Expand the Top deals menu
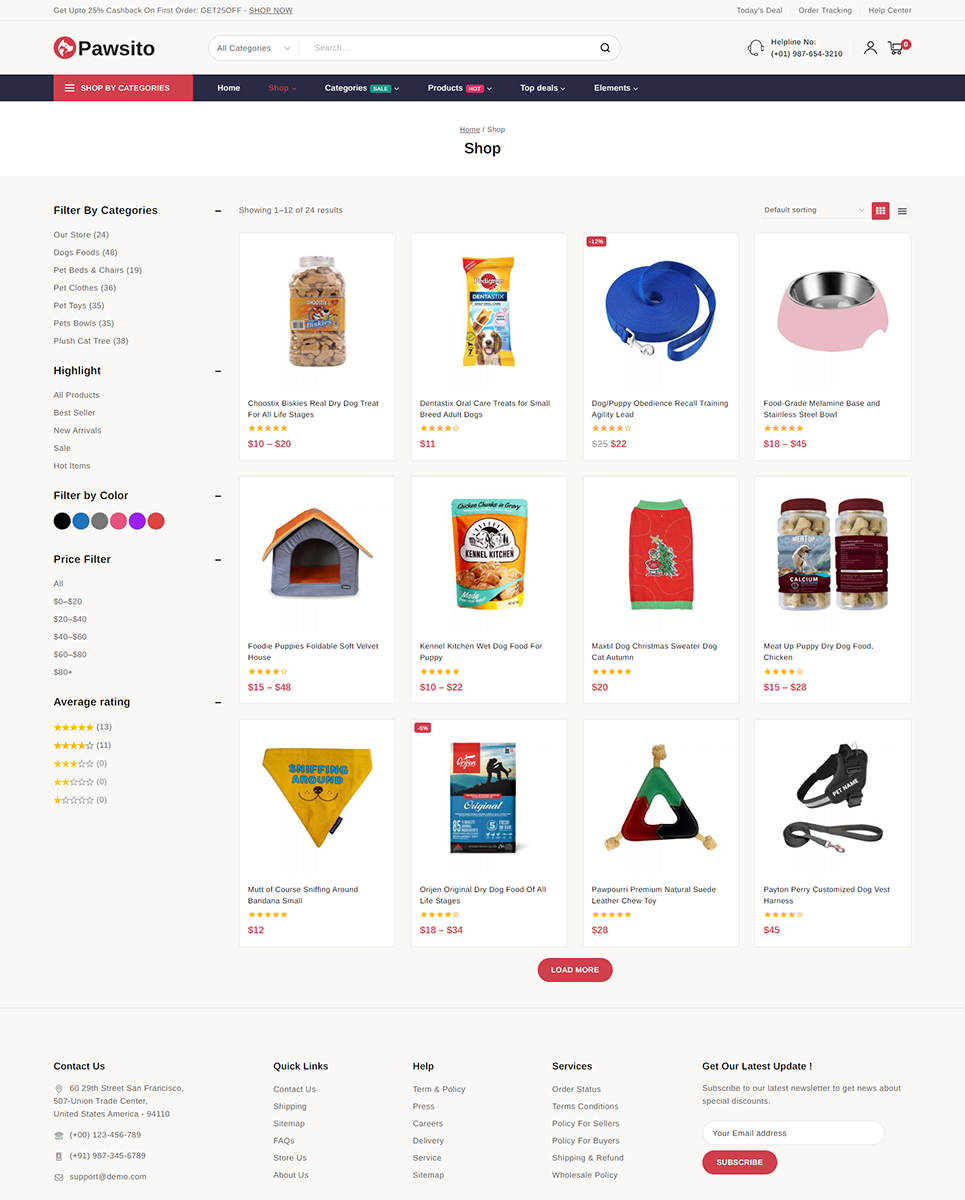 click(x=542, y=88)
